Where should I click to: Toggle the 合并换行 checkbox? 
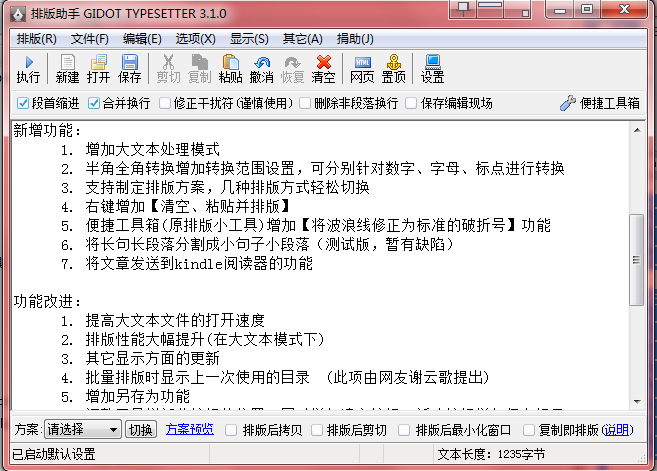tap(94, 103)
